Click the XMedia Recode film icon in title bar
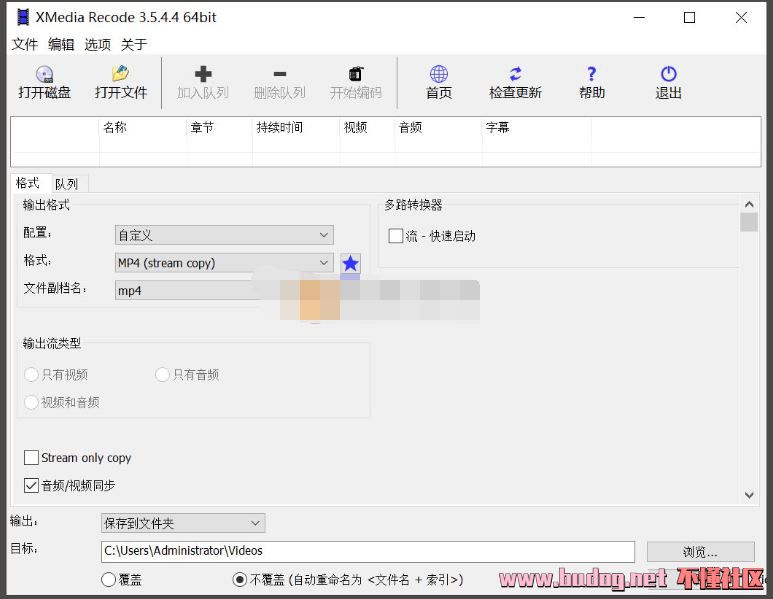 [23, 17]
